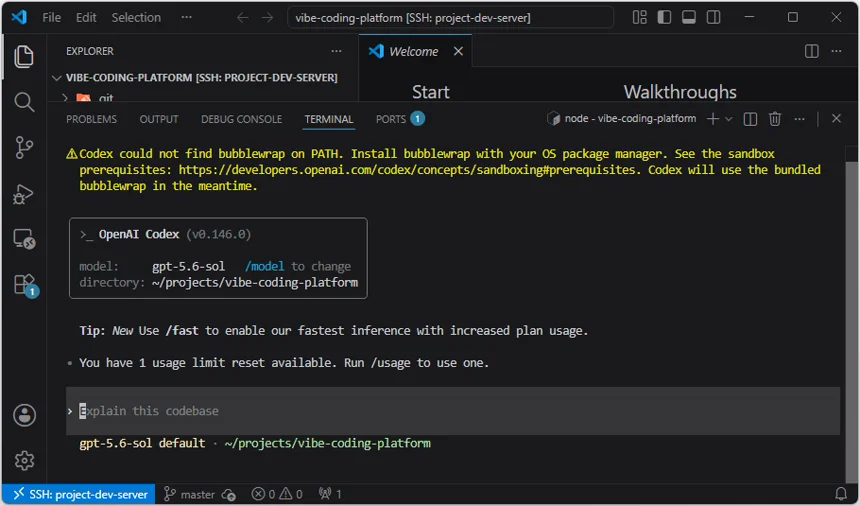Open forwarded ports indicator in the status bar
Image resolution: width=860 pixels, height=506 pixels.
coord(330,494)
